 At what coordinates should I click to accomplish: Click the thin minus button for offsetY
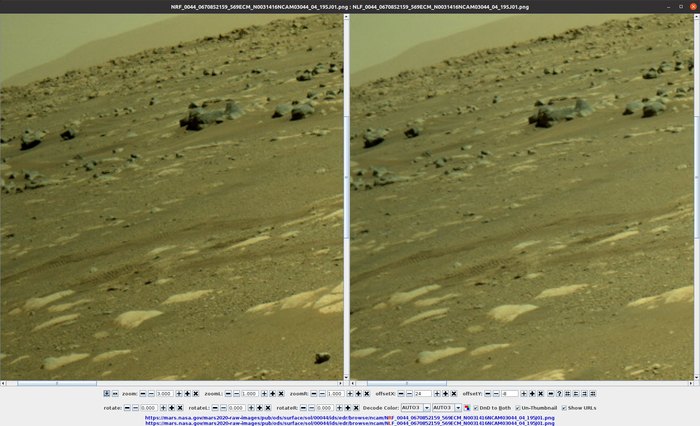496,394
